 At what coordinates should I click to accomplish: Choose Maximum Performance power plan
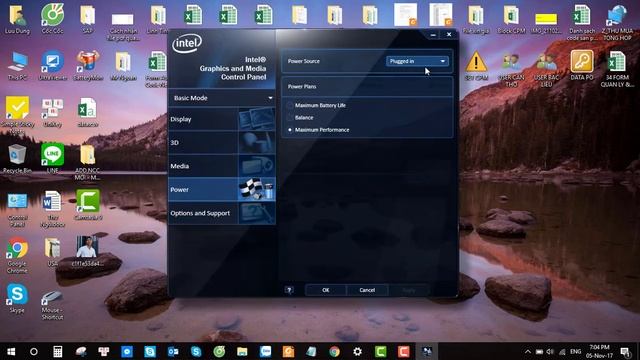tap(318, 130)
